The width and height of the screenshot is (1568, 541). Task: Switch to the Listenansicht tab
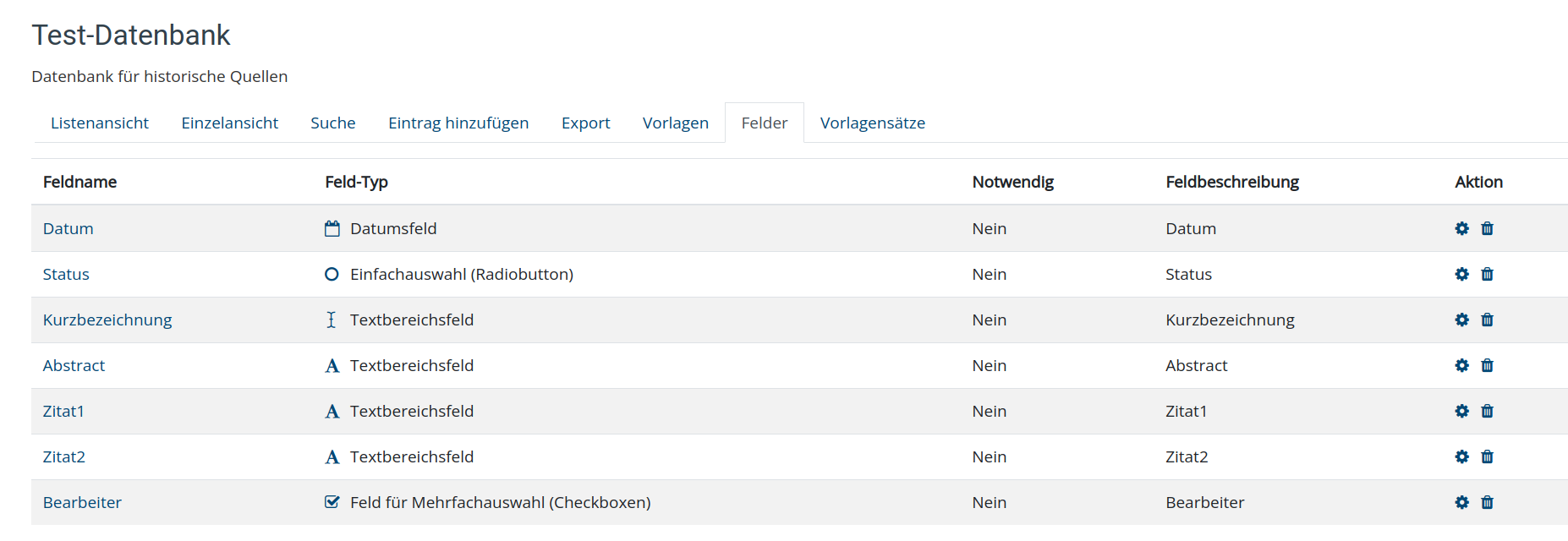(x=100, y=123)
